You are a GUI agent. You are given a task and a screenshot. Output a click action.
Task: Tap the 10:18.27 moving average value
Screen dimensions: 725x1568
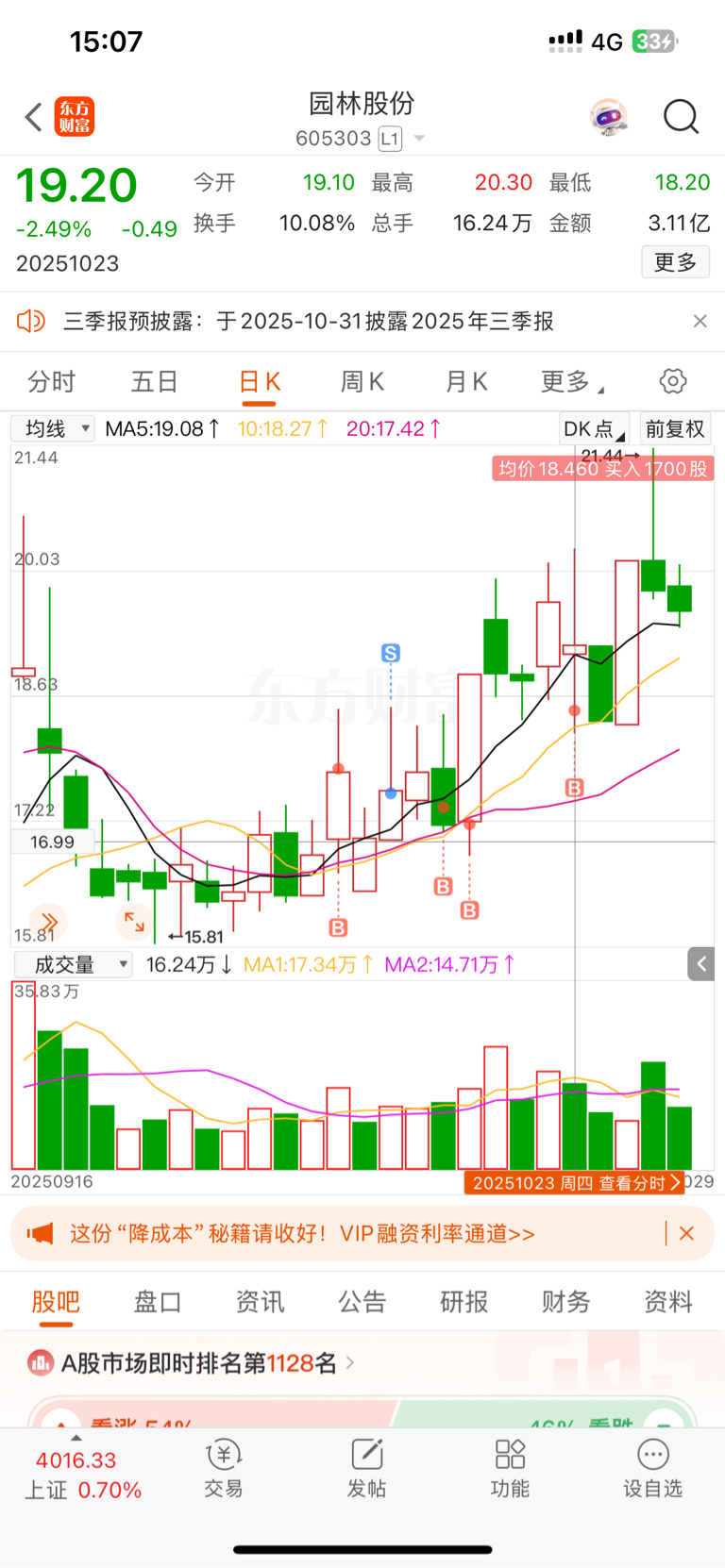click(x=282, y=428)
